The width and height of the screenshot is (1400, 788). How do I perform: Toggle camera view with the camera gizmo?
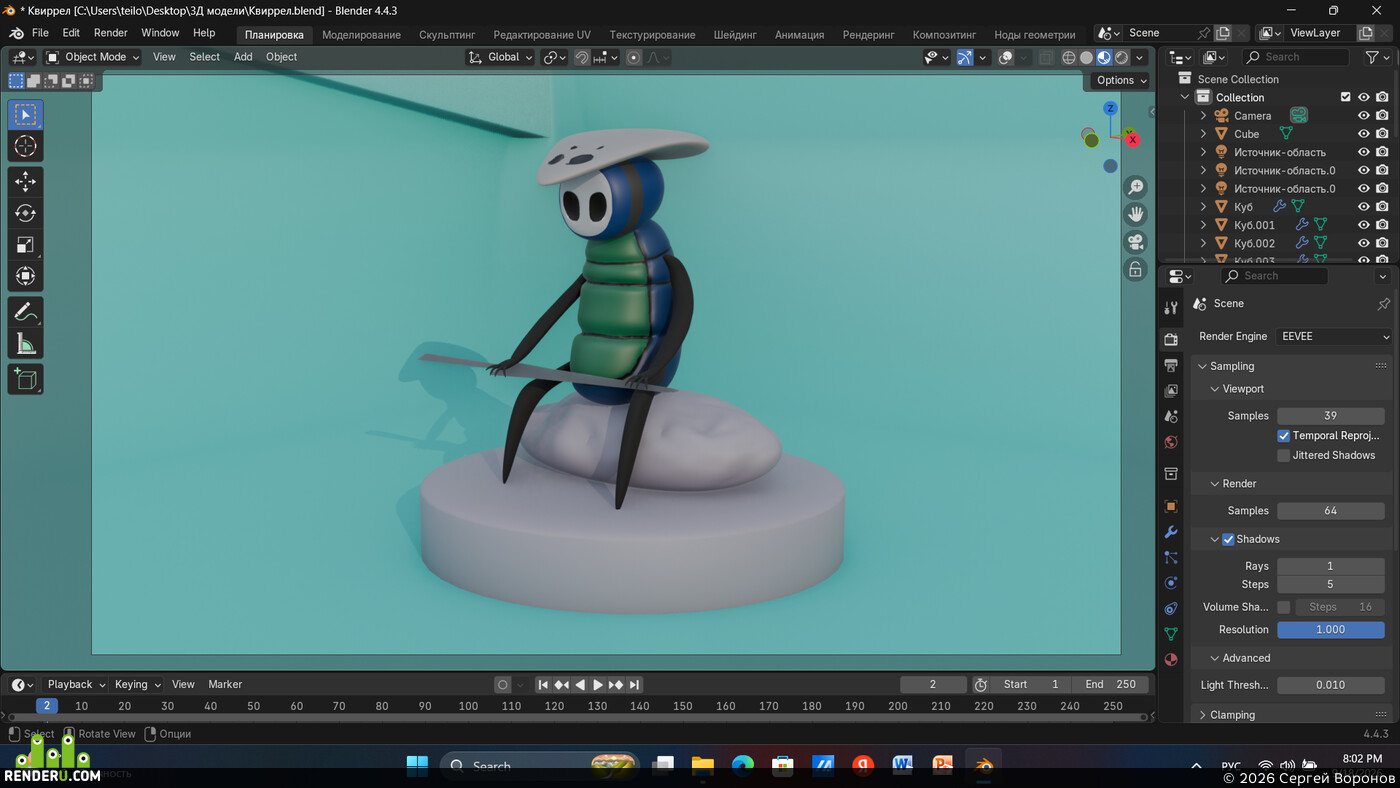click(x=1135, y=242)
